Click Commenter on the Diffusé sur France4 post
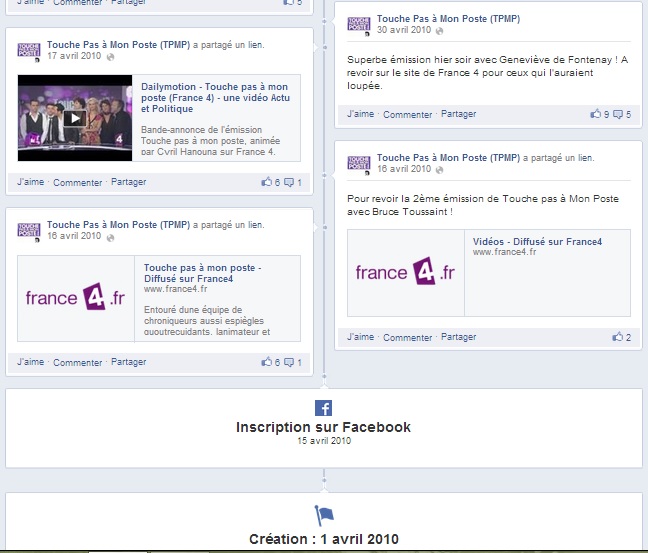 (x=78, y=362)
